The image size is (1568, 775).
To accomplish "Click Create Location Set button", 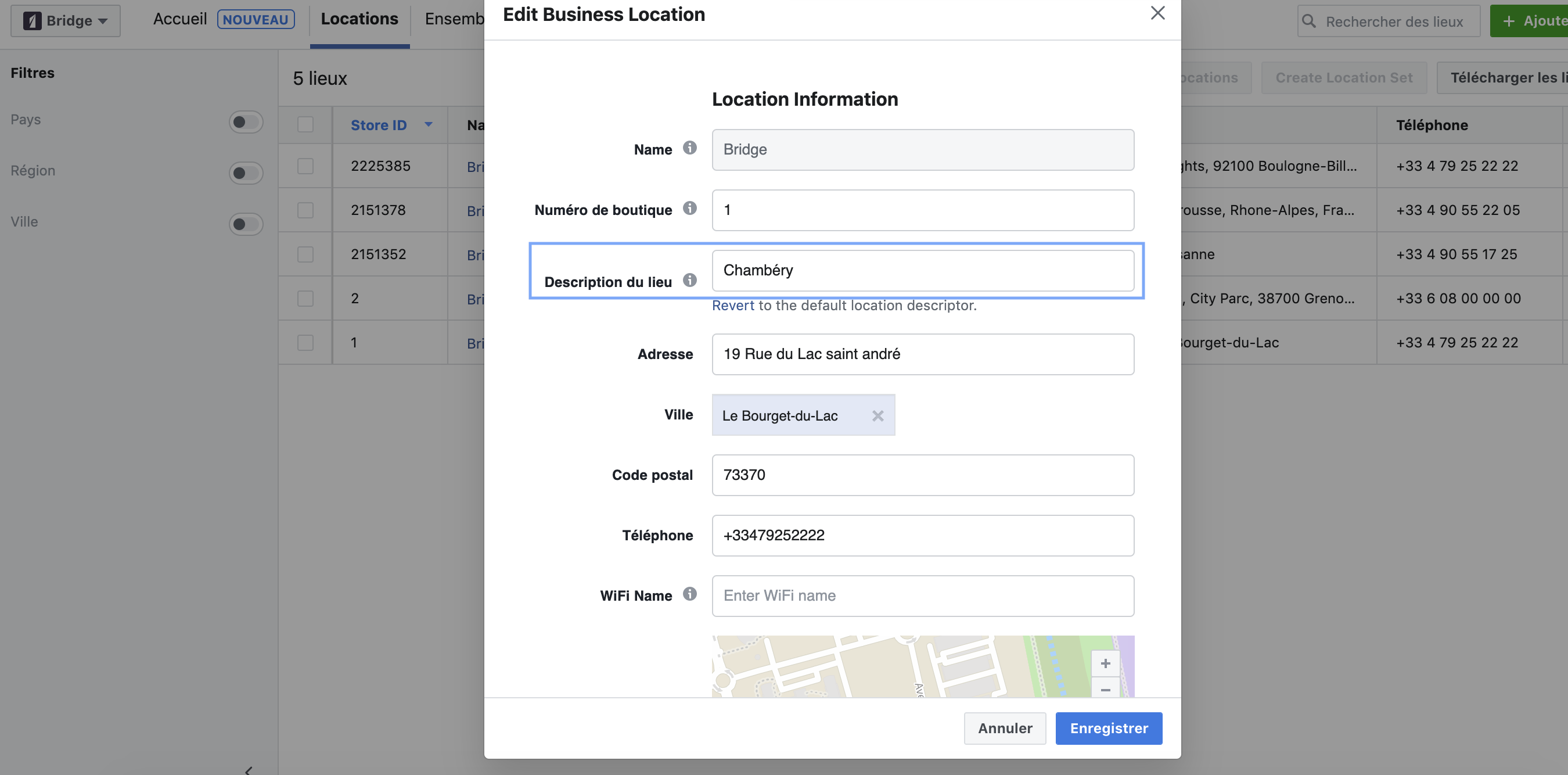I will [x=1343, y=78].
